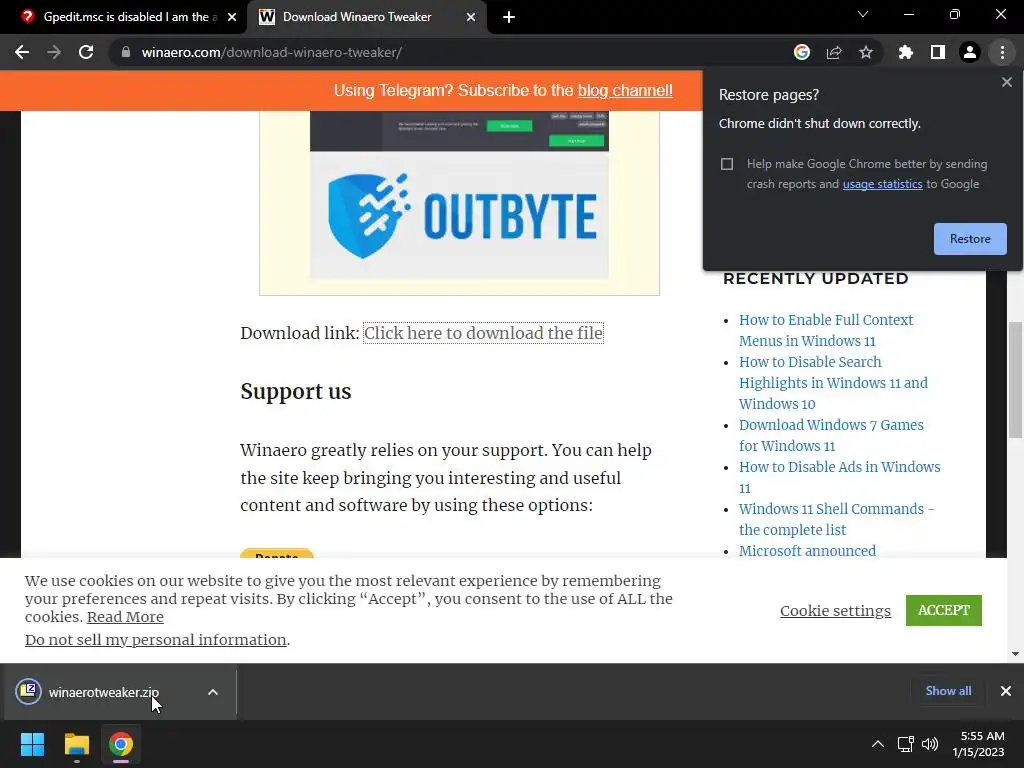Open Cookie settings
Viewport: 1024px width, 768px height.
(x=835, y=611)
